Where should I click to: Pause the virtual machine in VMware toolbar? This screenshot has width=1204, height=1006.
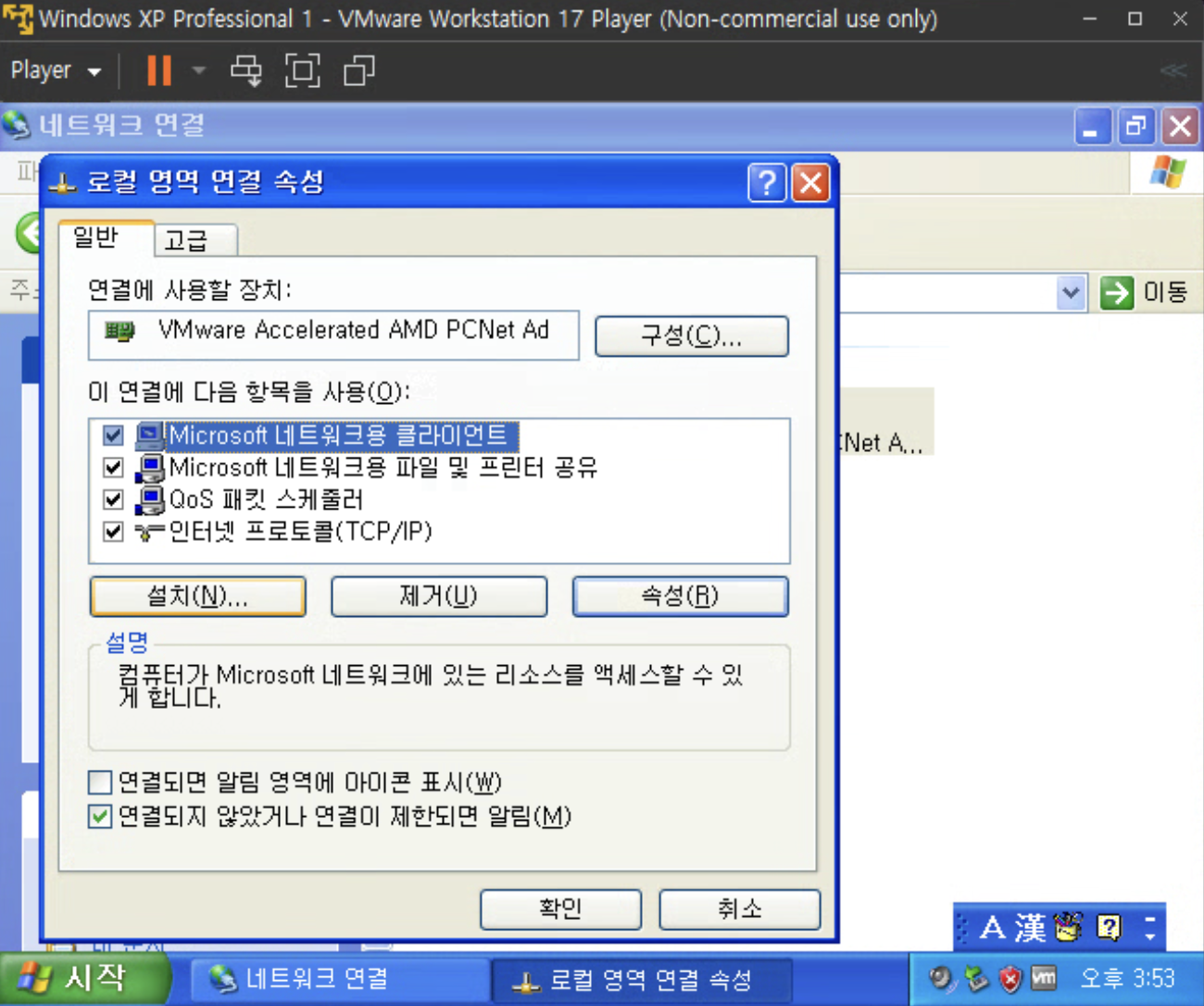click(x=159, y=70)
